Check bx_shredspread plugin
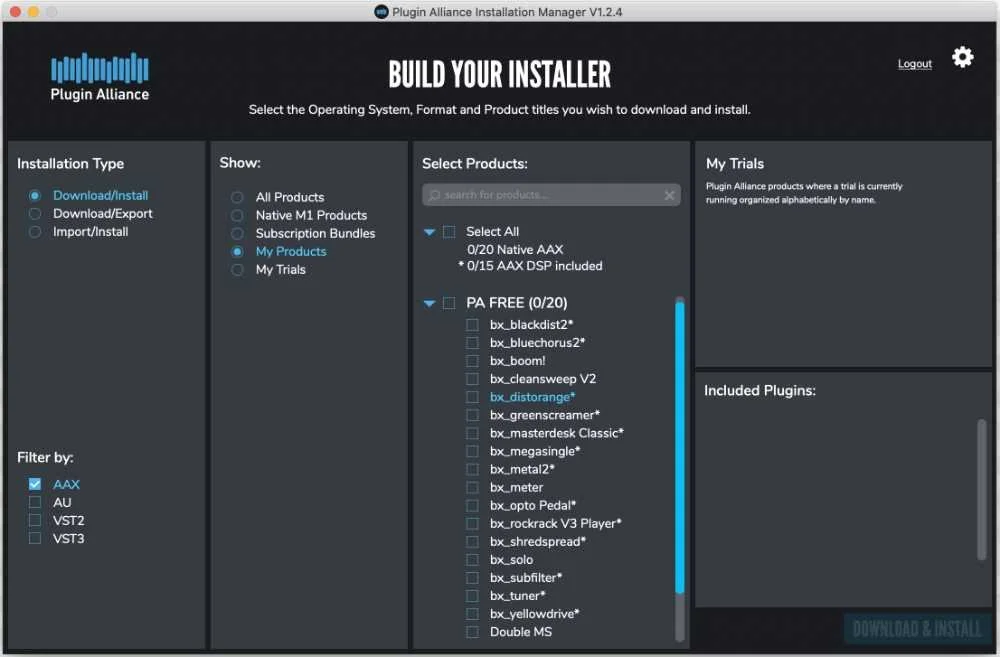The height and width of the screenshot is (657, 1000). (473, 542)
